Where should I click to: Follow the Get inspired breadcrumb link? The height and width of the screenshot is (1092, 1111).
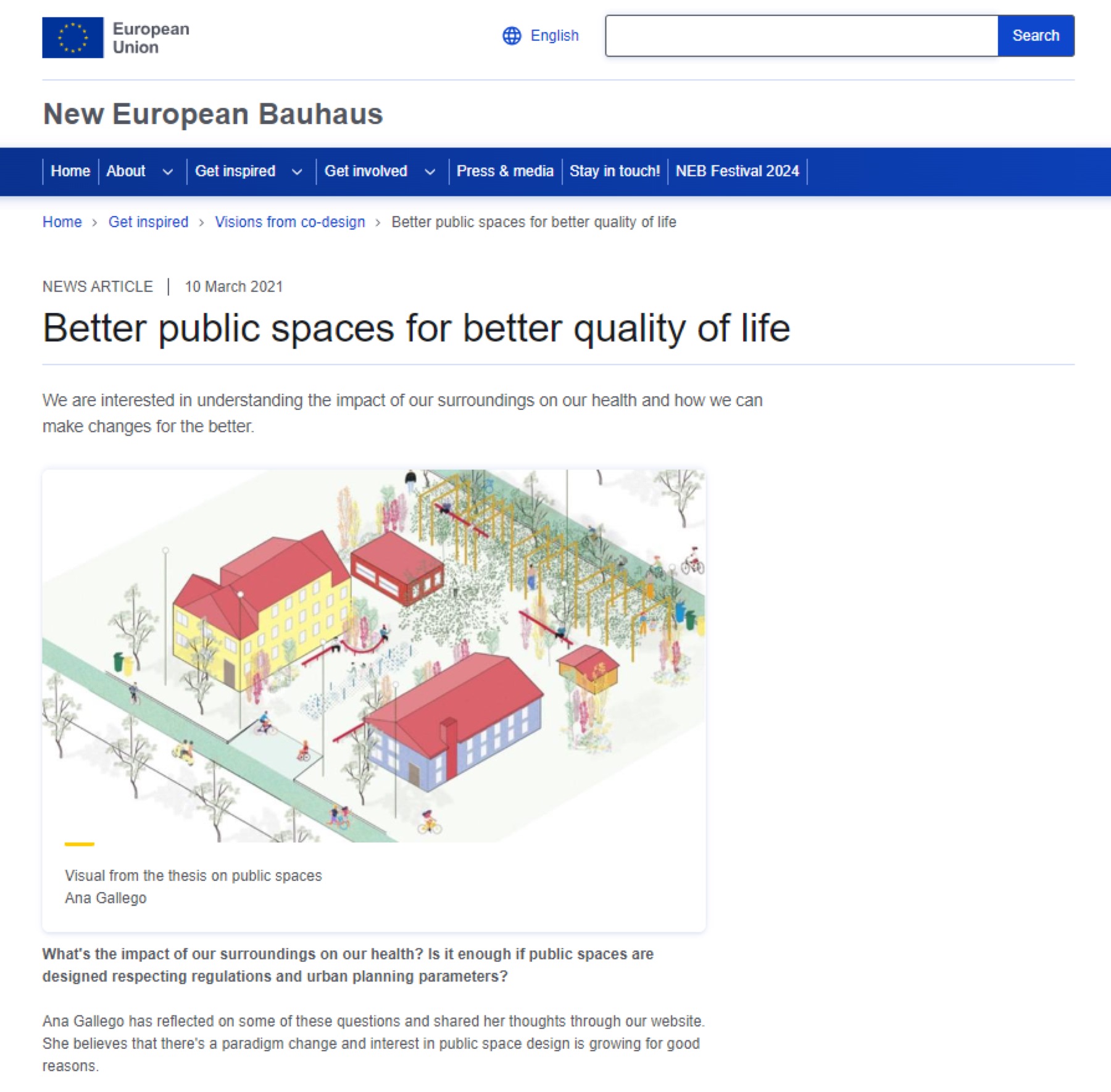[x=149, y=222]
